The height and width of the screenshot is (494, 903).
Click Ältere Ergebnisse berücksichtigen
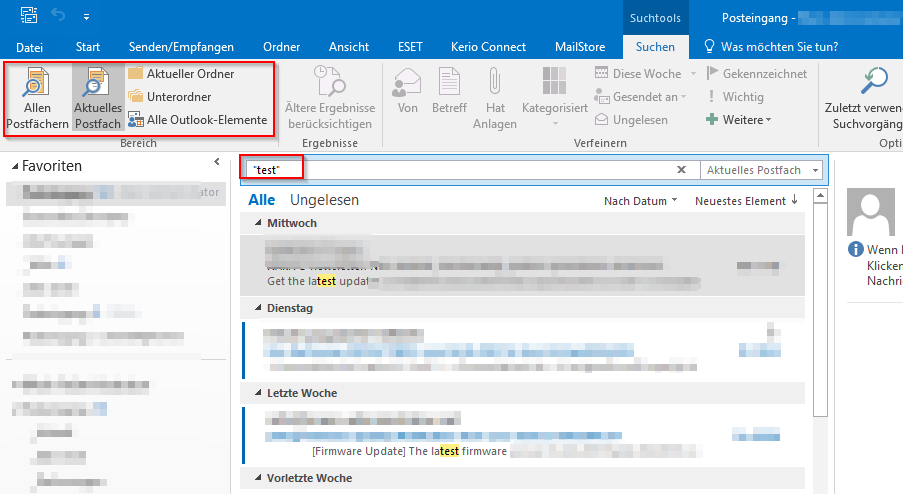point(330,98)
